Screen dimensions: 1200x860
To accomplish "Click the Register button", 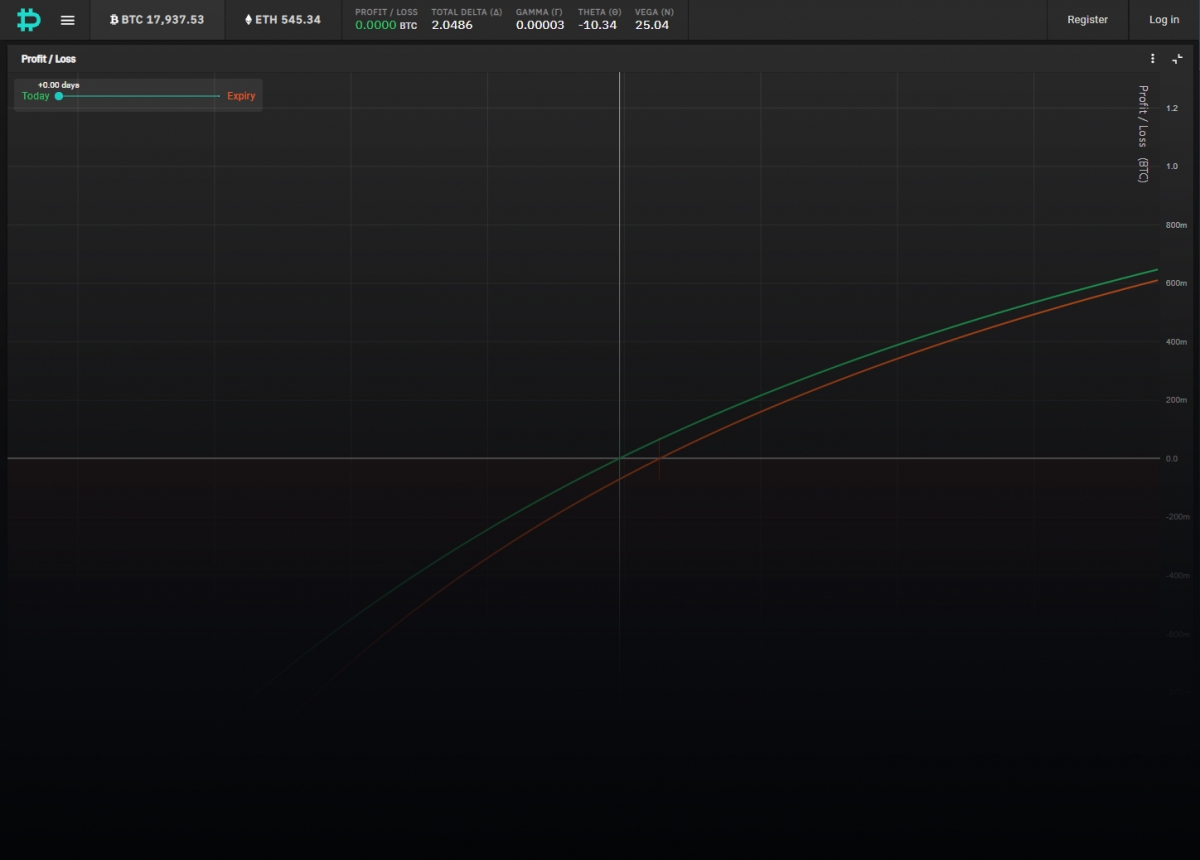I will tap(1087, 19).
